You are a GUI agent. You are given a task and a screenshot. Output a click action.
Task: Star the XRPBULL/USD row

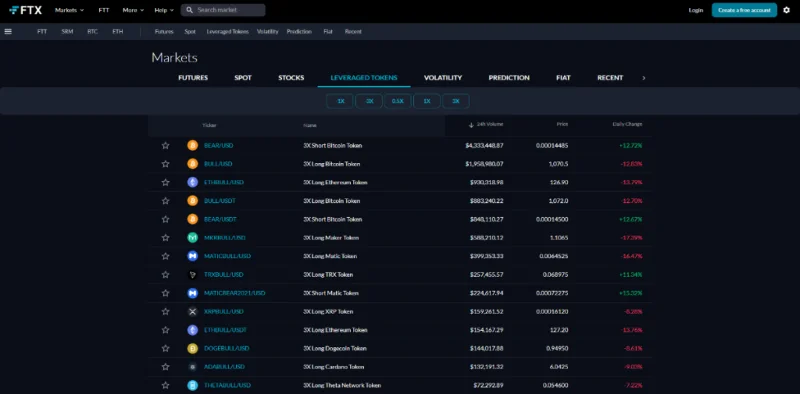[x=165, y=311]
